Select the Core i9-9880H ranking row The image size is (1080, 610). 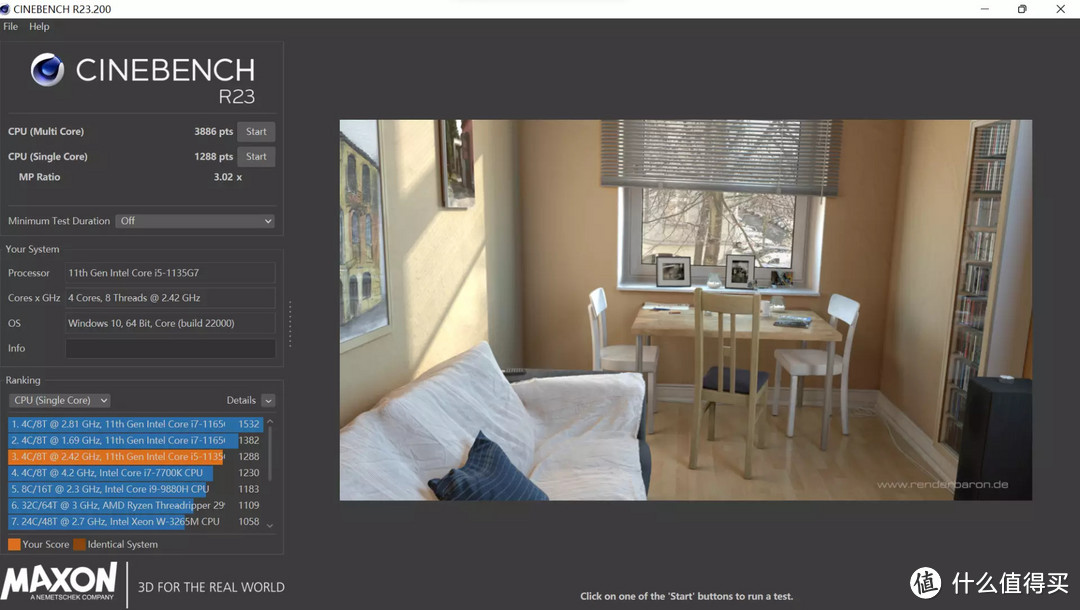136,489
